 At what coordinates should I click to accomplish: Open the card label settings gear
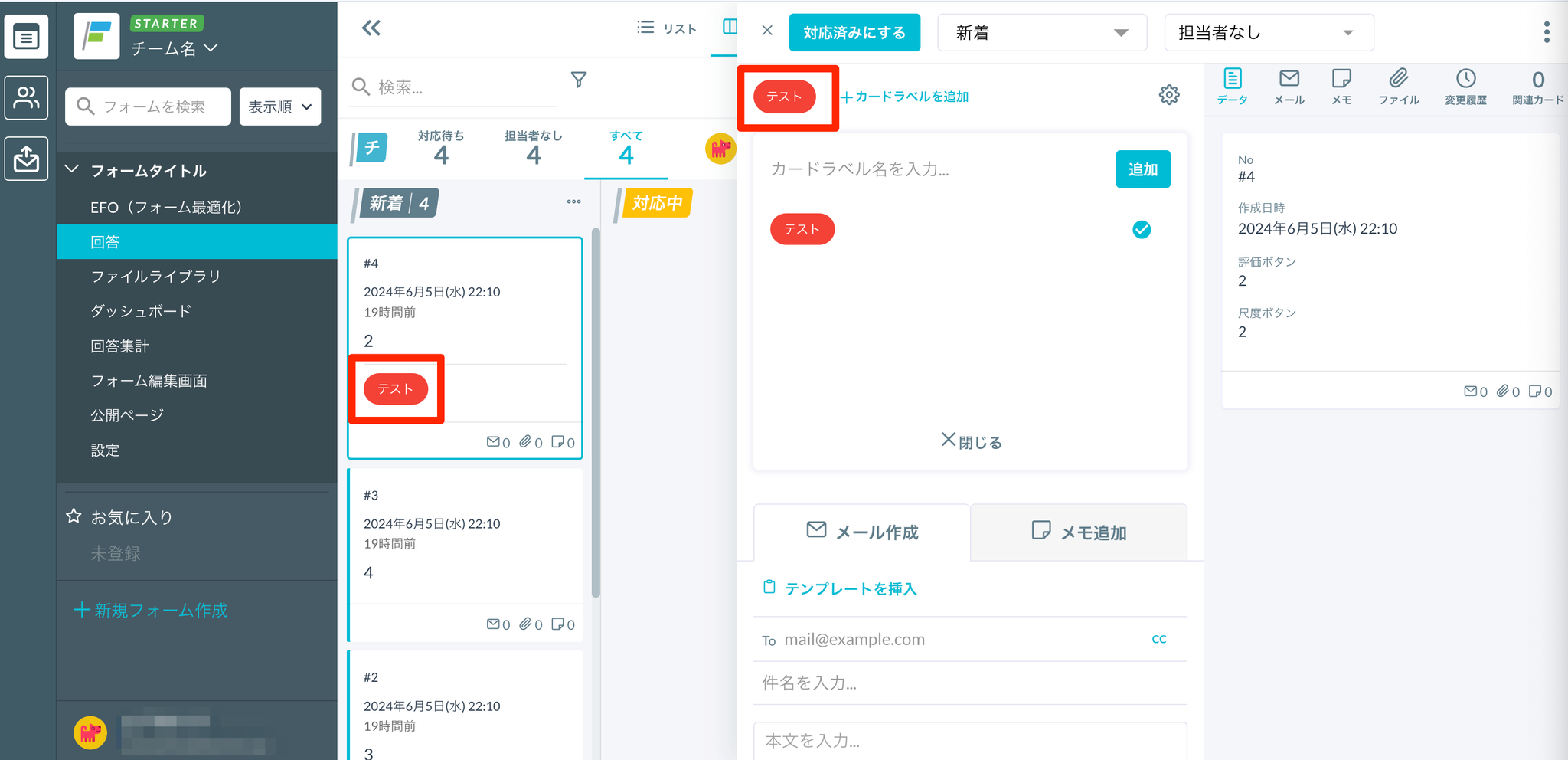tap(1169, 95)
